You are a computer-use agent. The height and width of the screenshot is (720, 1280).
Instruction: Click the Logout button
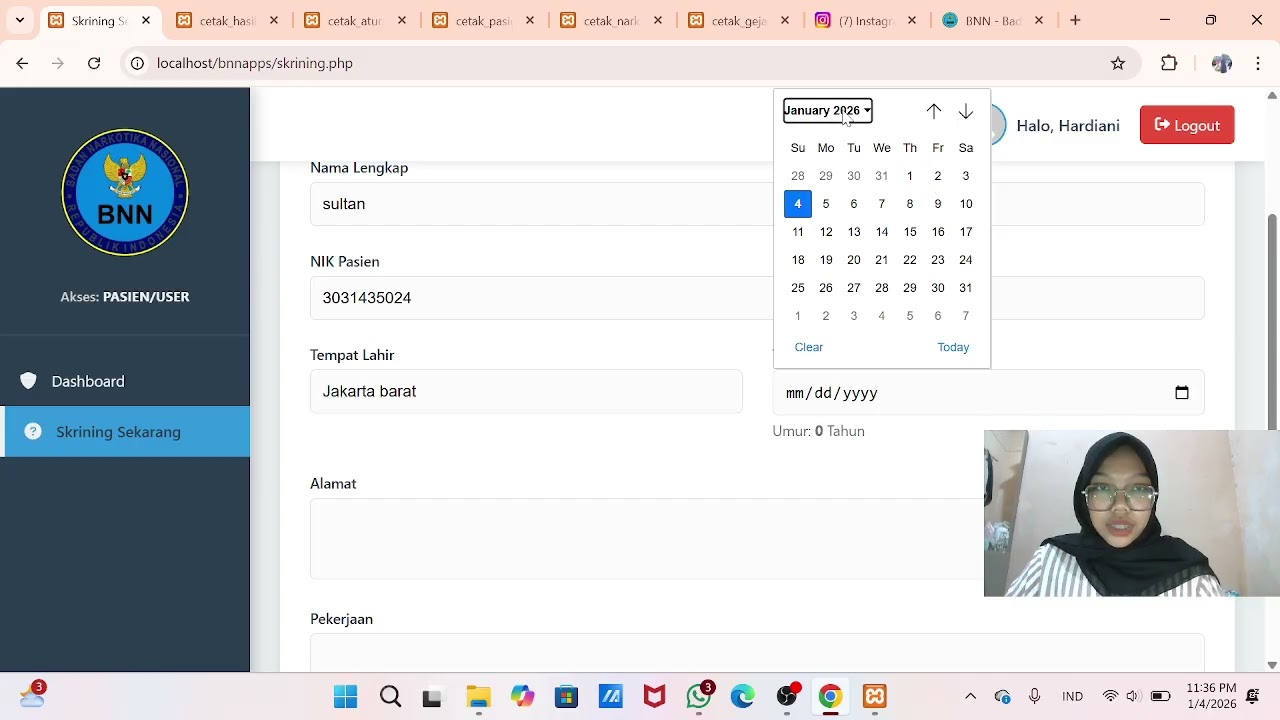(1187, 125)
